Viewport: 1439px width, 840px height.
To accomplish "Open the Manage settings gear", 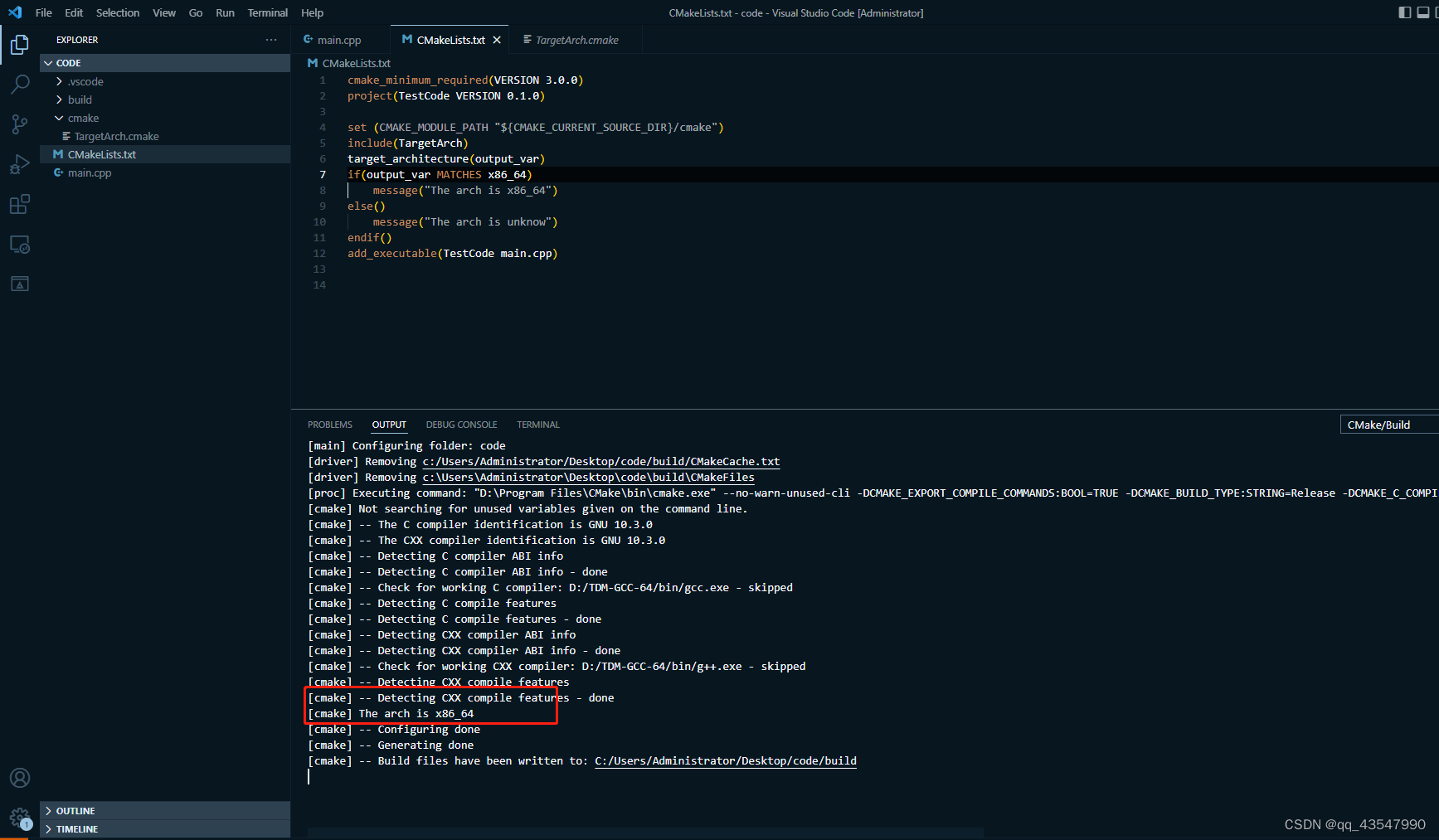I will coord(19,818).
